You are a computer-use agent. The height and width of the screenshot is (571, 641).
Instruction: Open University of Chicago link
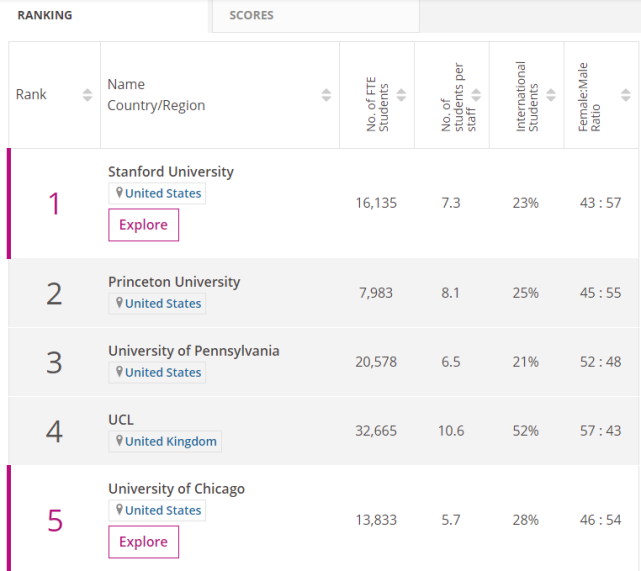click(176, 489)
